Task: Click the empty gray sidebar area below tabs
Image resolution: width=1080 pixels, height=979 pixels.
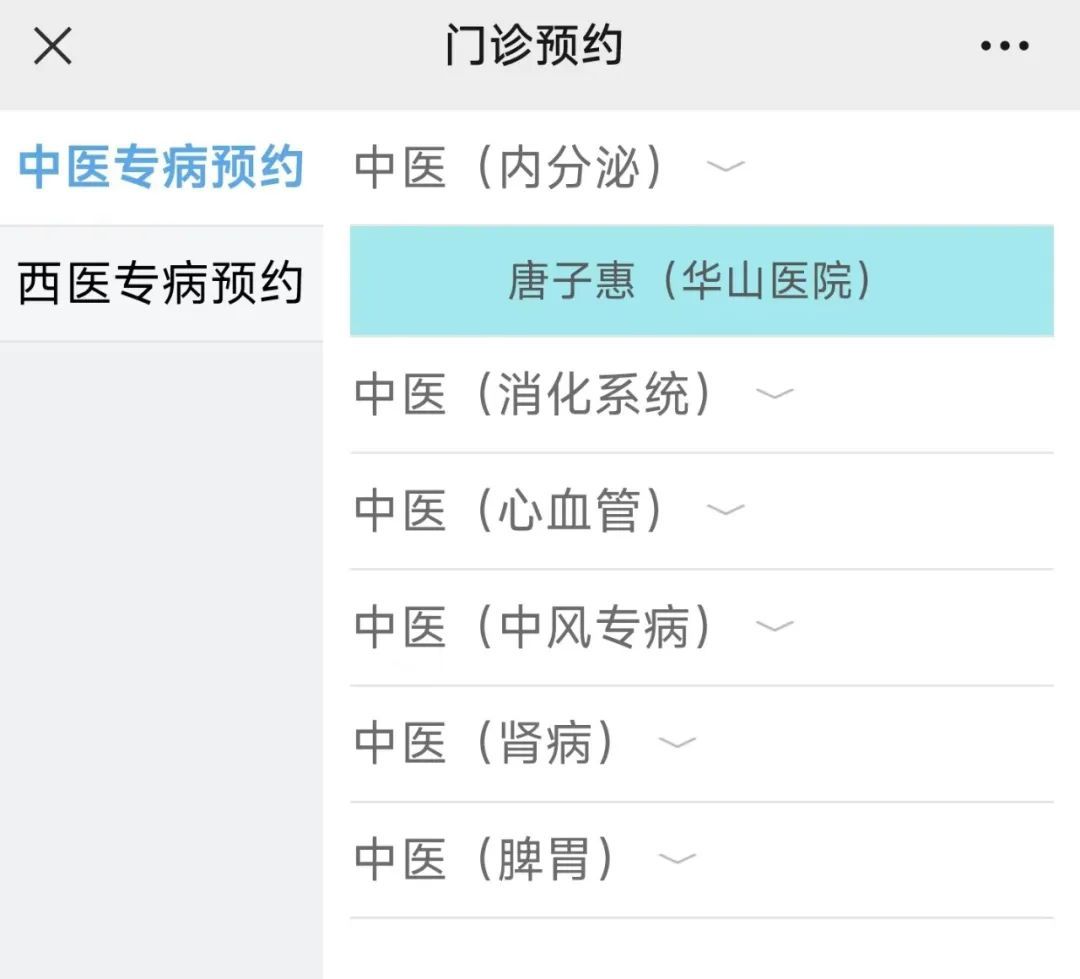Action: click(161, 650)
